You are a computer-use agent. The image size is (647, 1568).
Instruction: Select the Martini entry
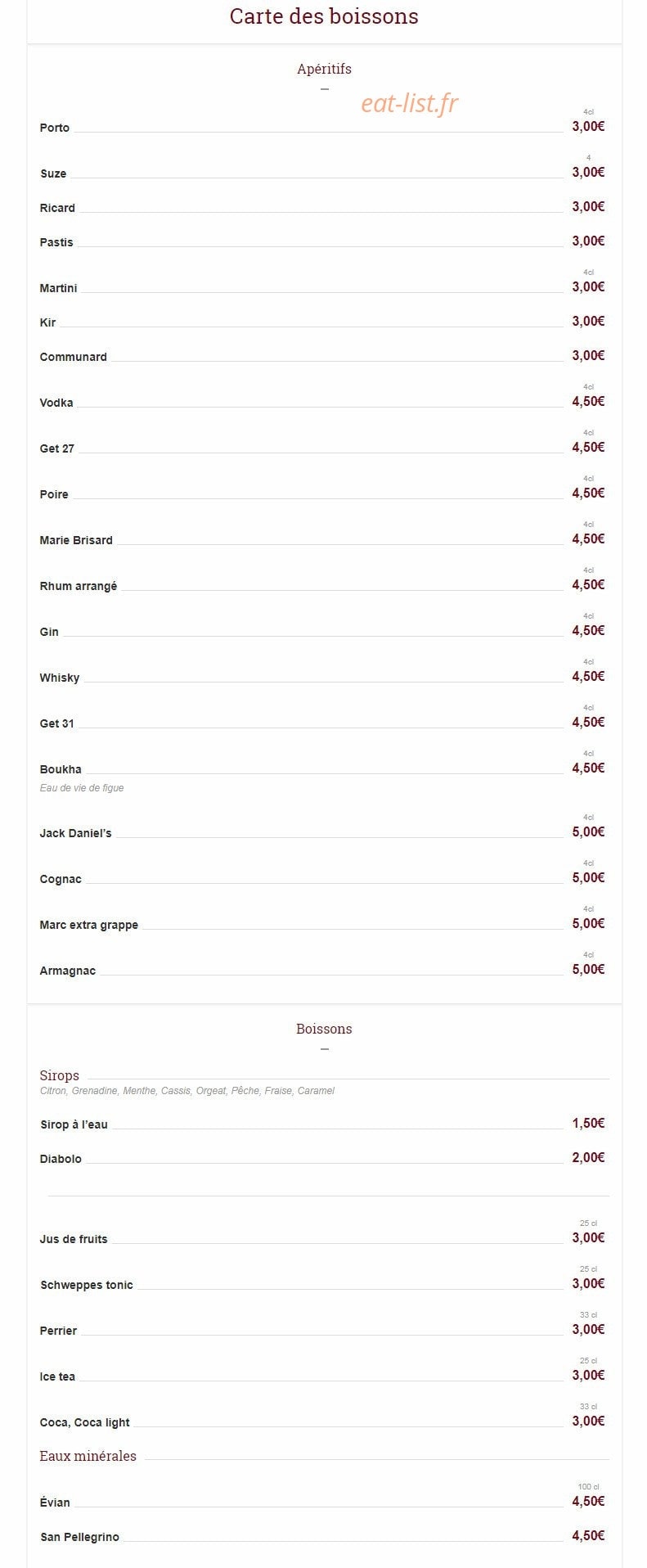click(58, 288)
